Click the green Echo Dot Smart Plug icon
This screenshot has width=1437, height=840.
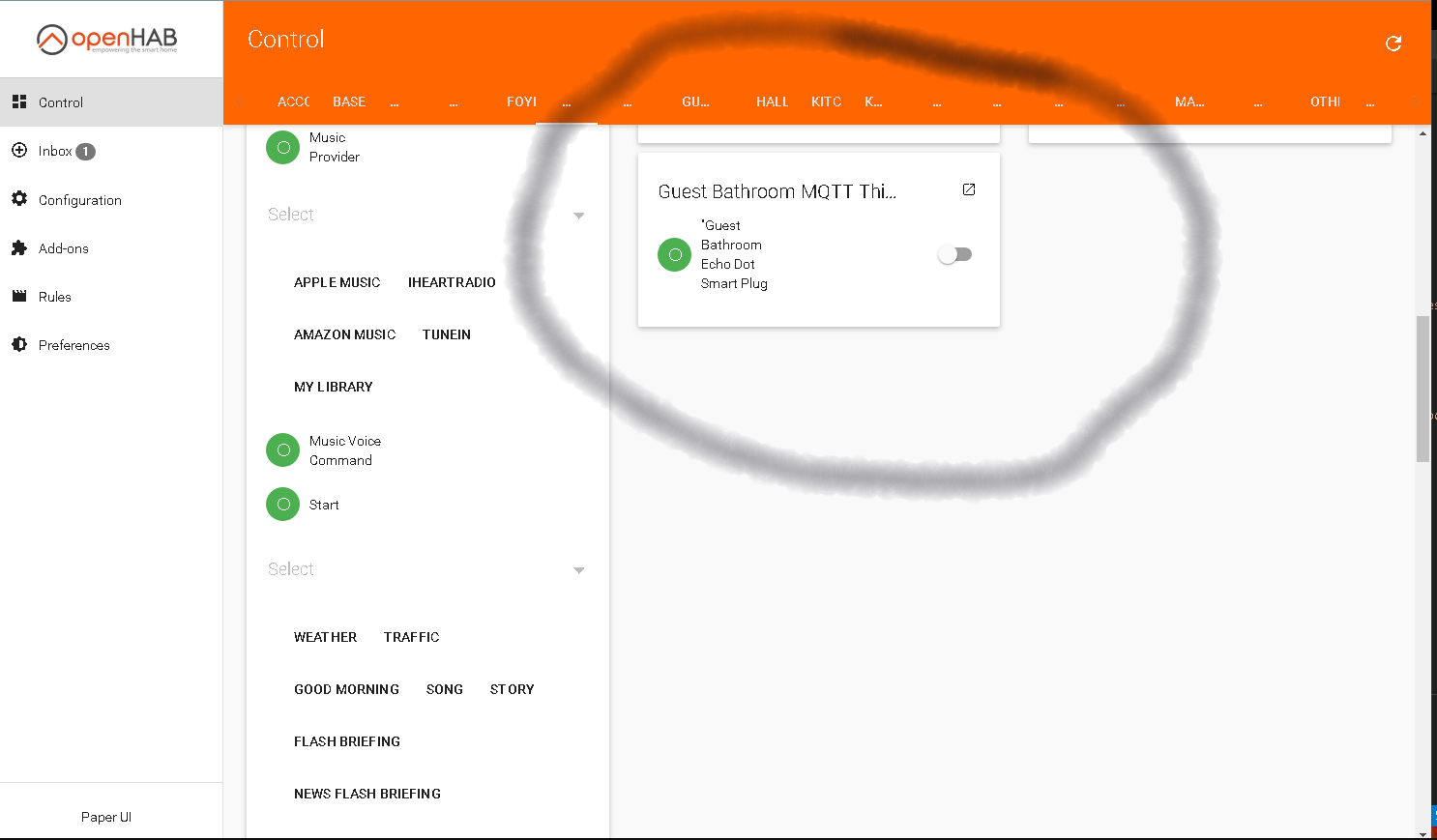click(x=674, y=255)
